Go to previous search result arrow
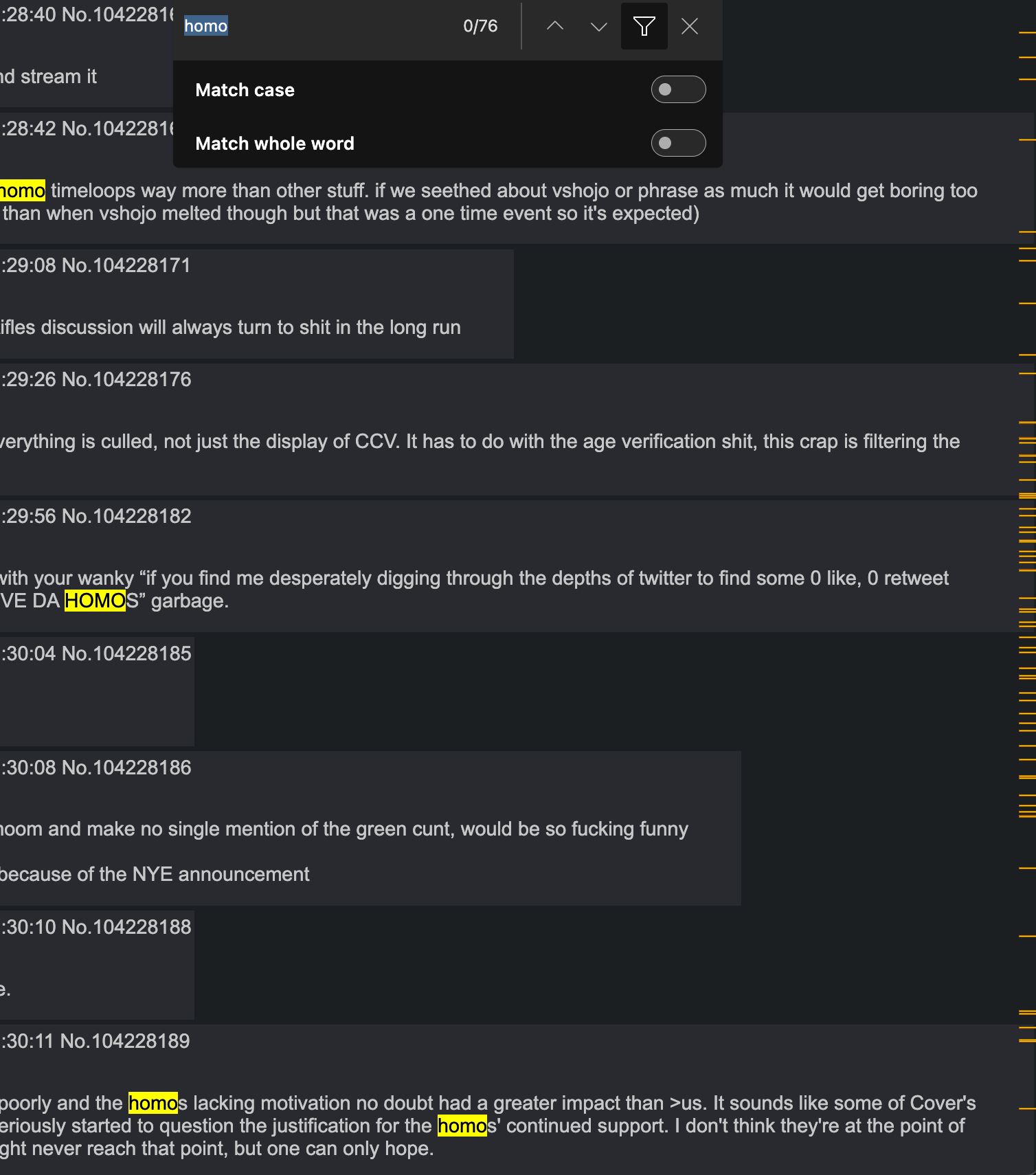Image resolution: width=1036 pixels, height=1175 pixels. [555, 26]
